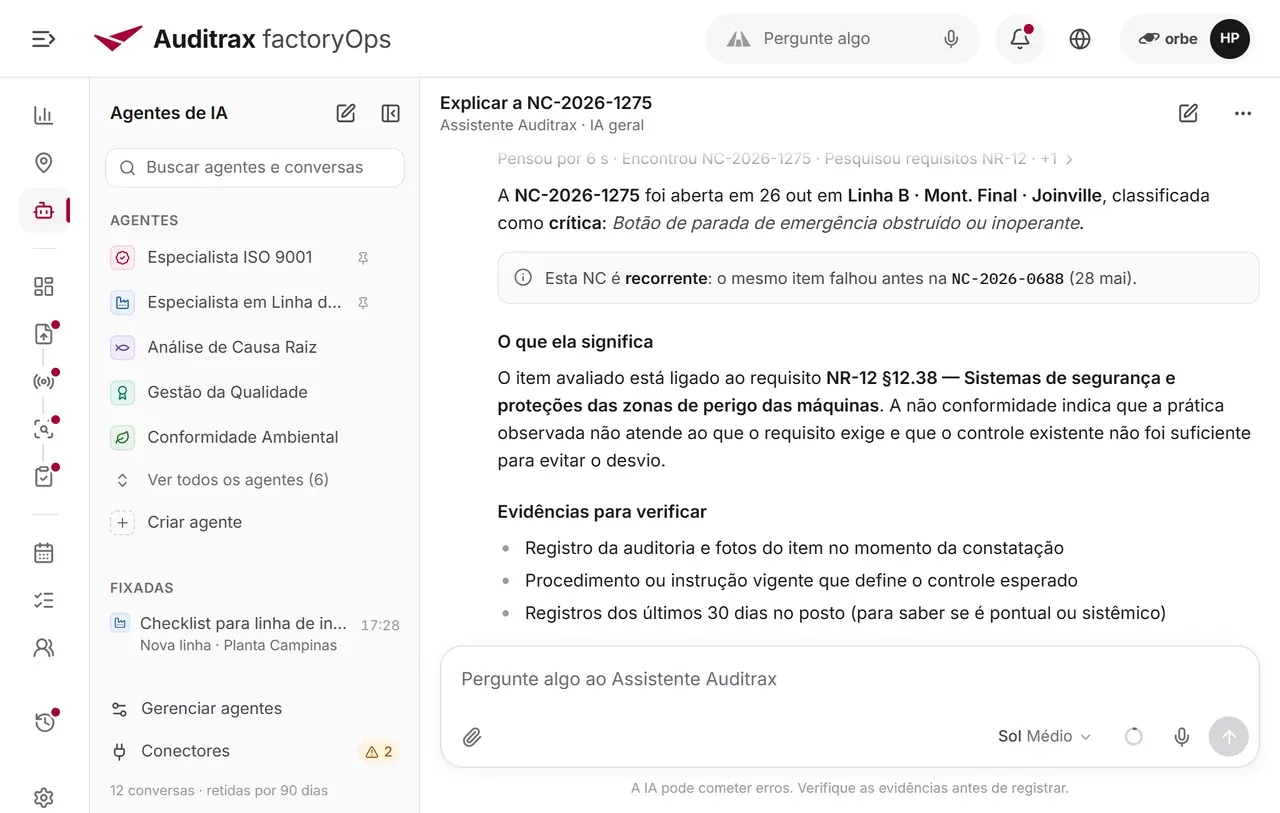Expand the Pensou por 6 s reasoning steps

[x=785, y=159]
